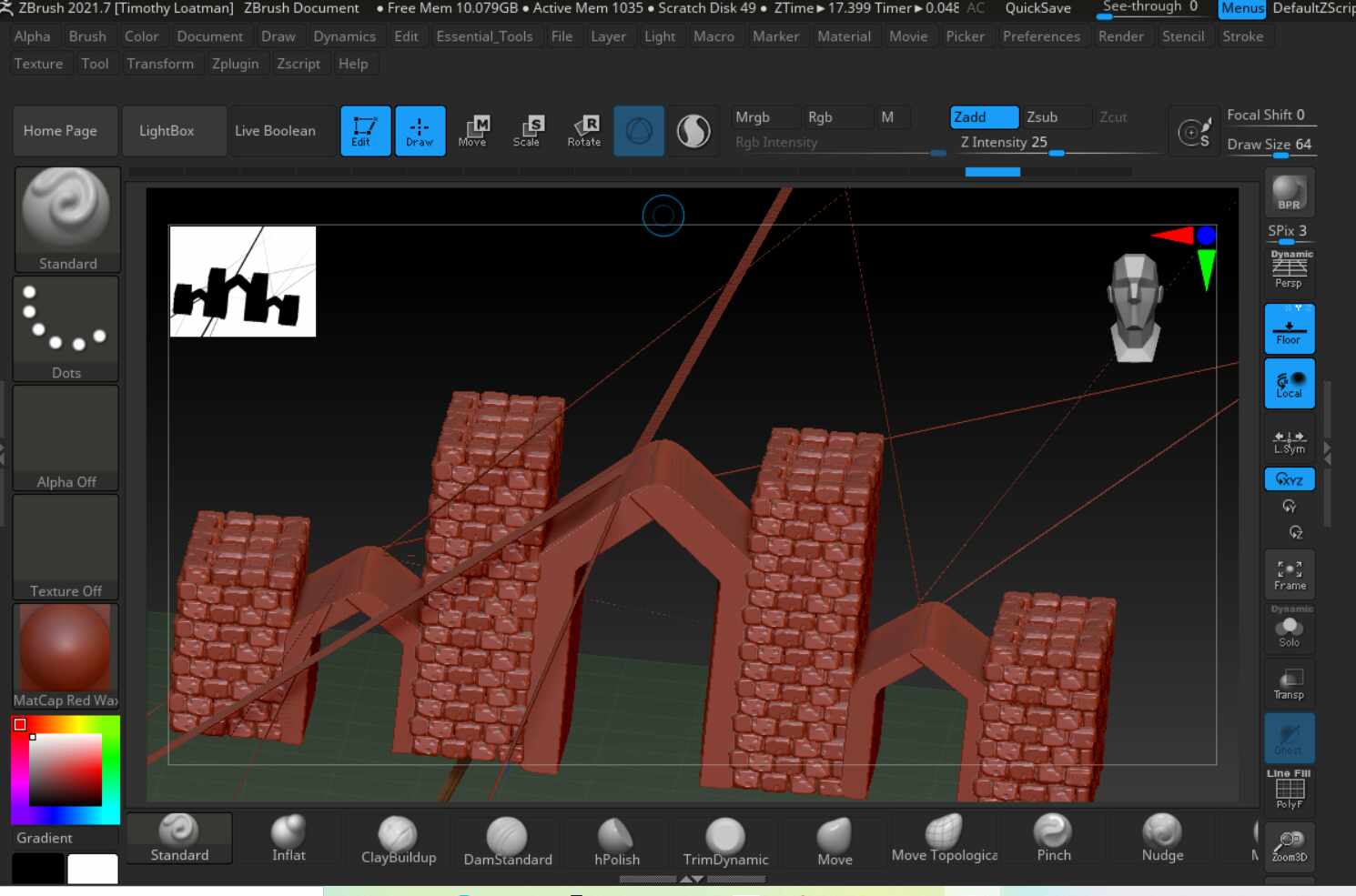Pick a color in the color picker square
The width and height of the screenshot is (1356, 896).
click(66, 770)
